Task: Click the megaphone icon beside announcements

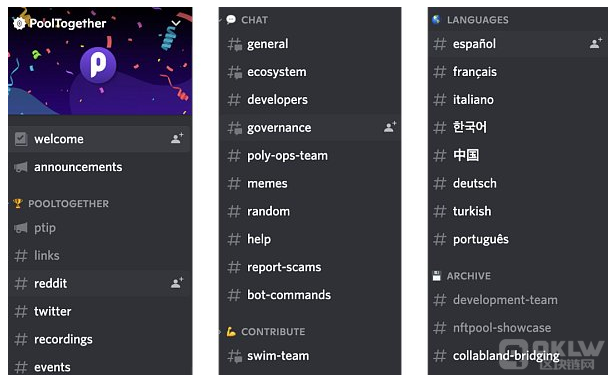Action: point(21,167)
